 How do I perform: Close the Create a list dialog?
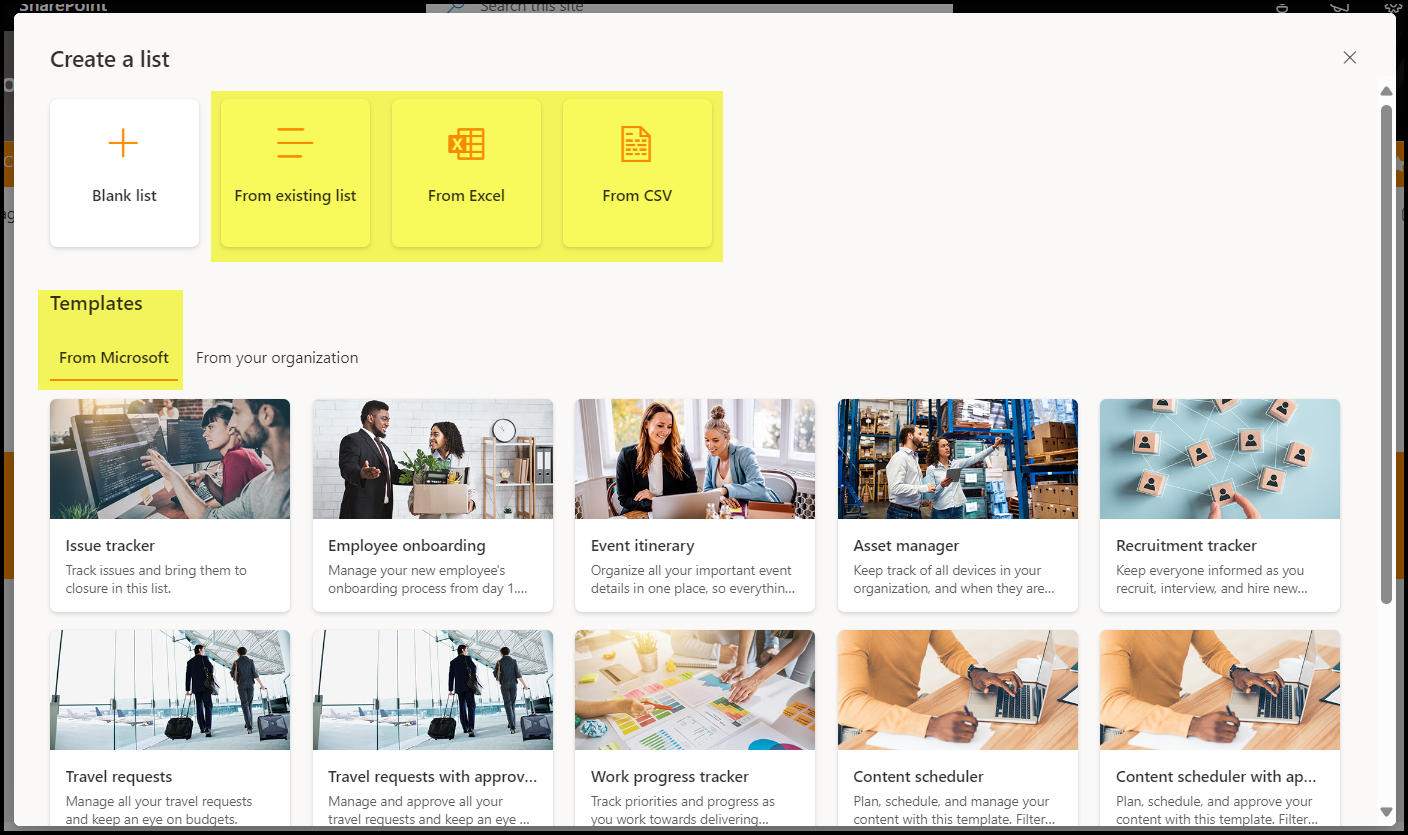[1349, 58]
